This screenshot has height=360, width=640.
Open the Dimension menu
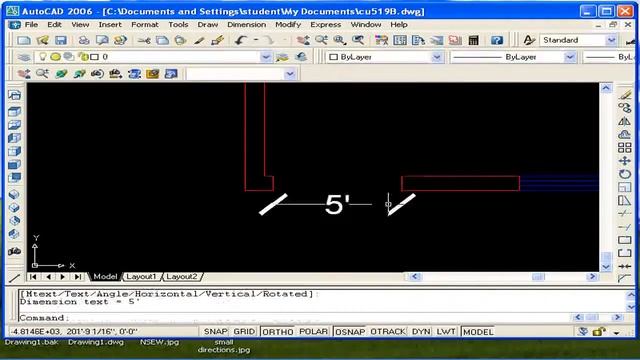(247, 24)
